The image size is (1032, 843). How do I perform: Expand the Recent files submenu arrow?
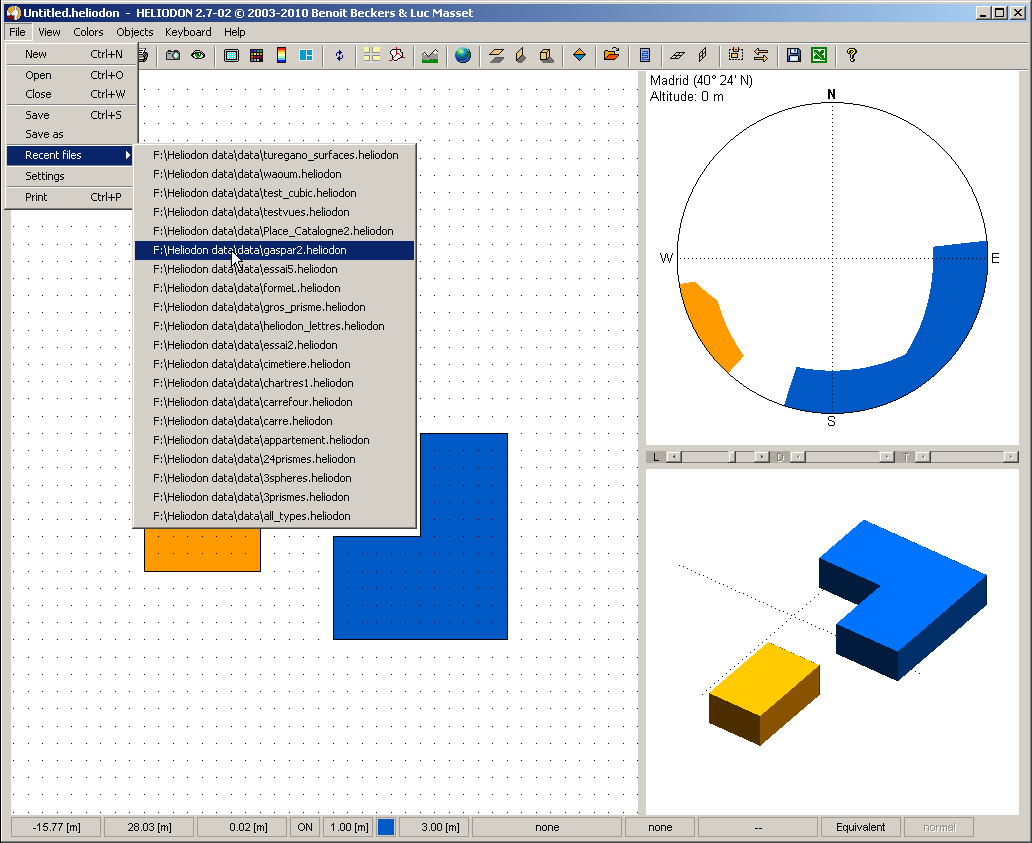click(127, 155)
